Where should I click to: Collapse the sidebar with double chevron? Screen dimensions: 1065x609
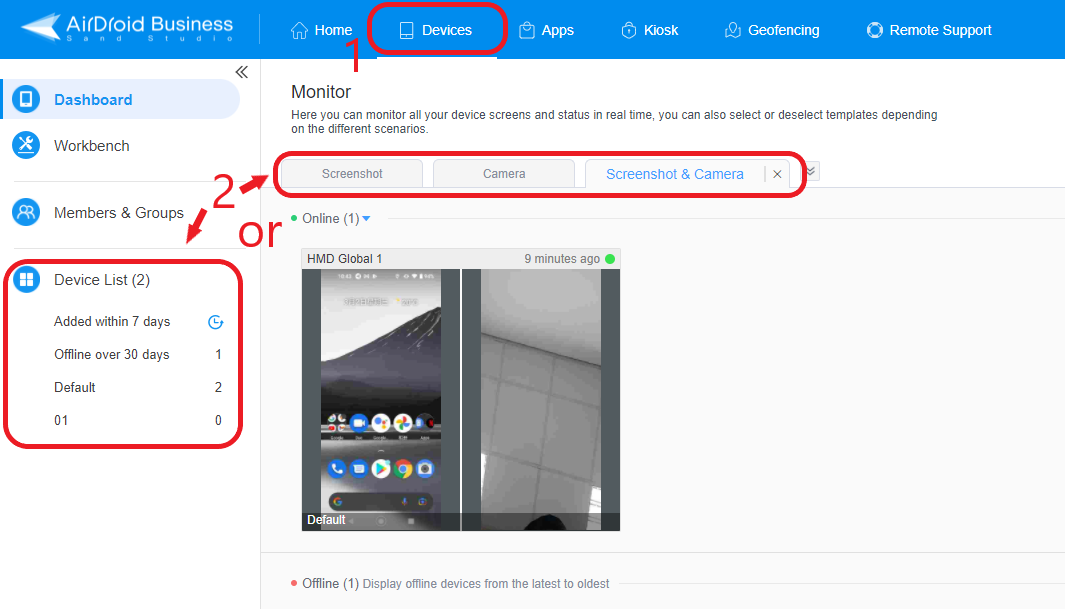[242, 72]
